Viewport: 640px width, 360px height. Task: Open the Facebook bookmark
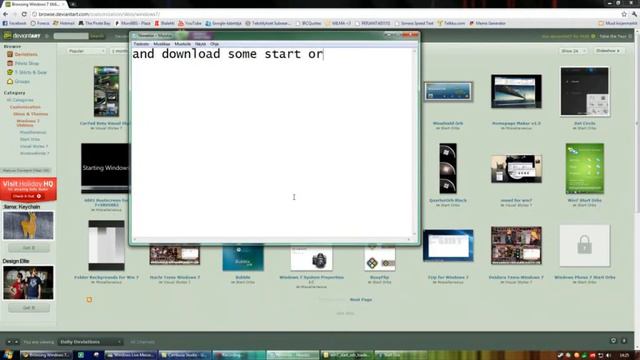tap(15, 23)
